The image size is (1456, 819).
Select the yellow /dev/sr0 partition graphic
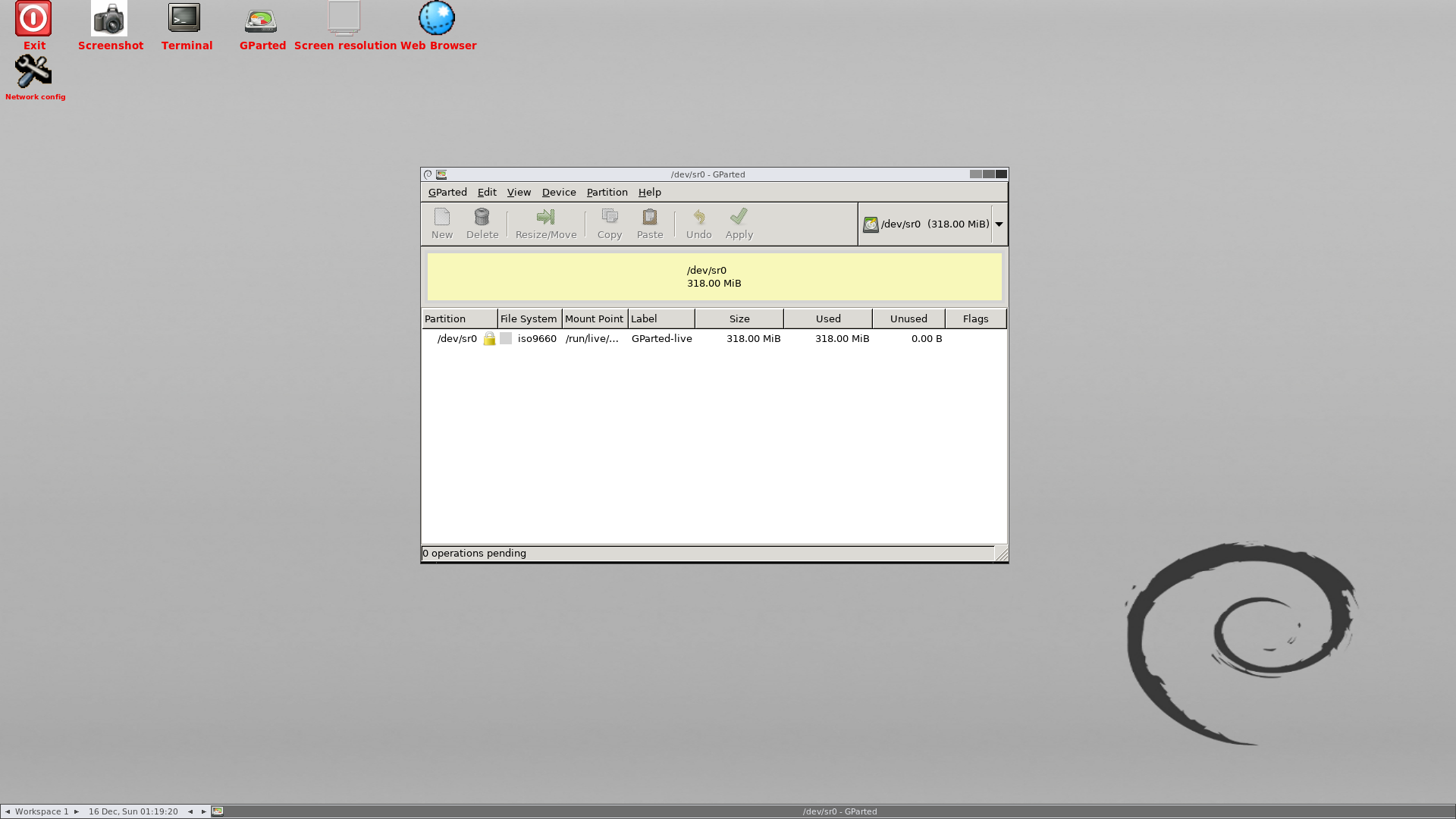(714, 277)
